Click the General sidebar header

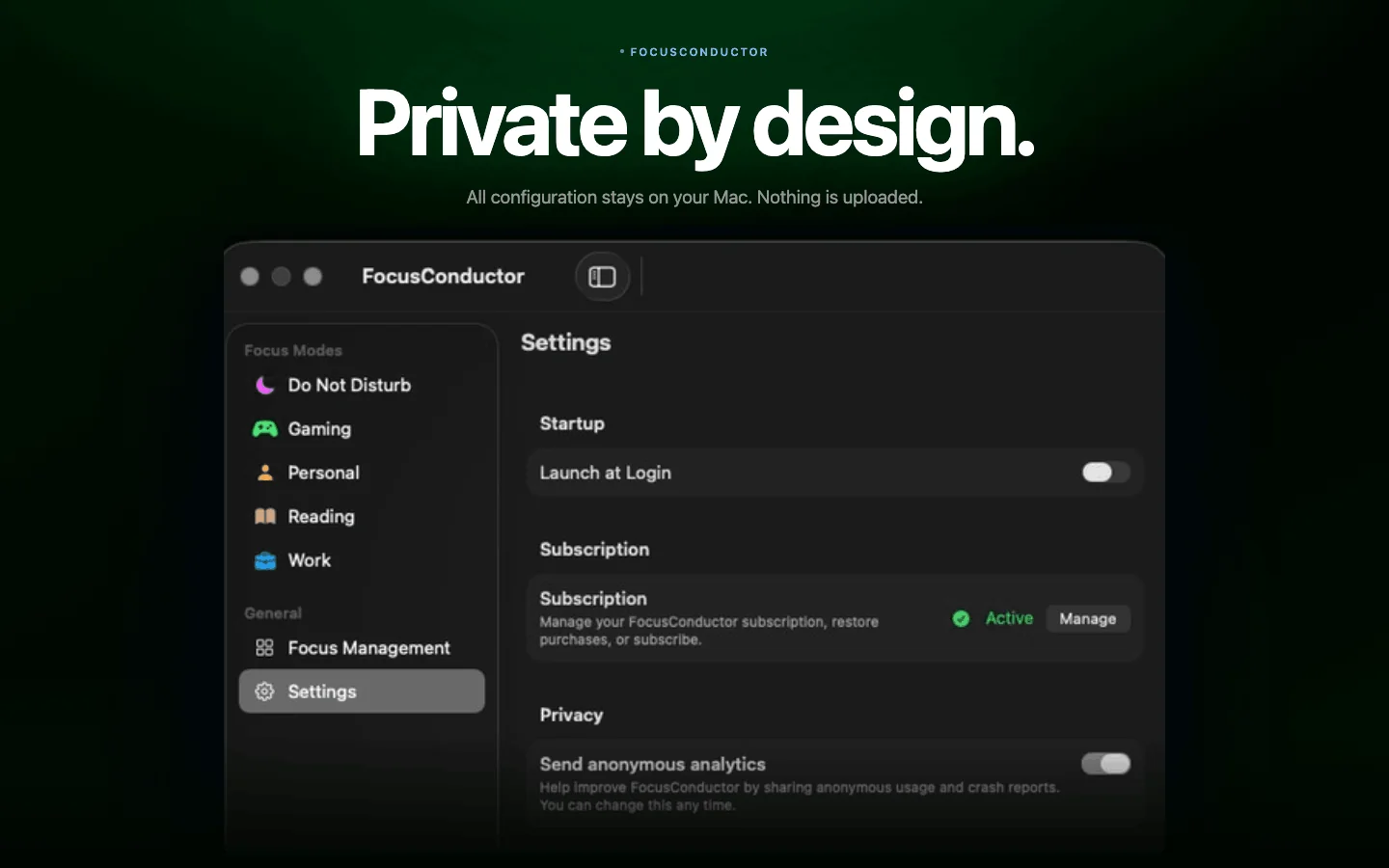click(273, 613)
